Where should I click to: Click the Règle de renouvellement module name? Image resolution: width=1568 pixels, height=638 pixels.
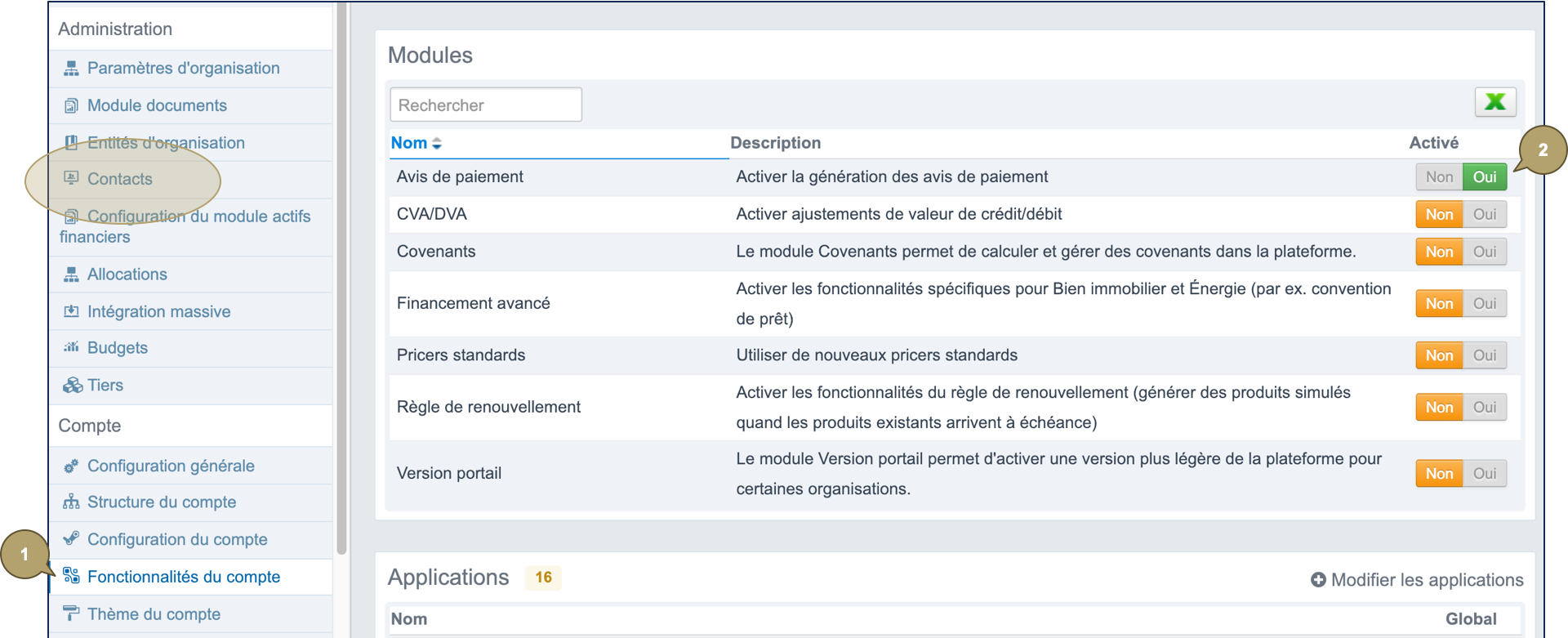tap(488, 407)
